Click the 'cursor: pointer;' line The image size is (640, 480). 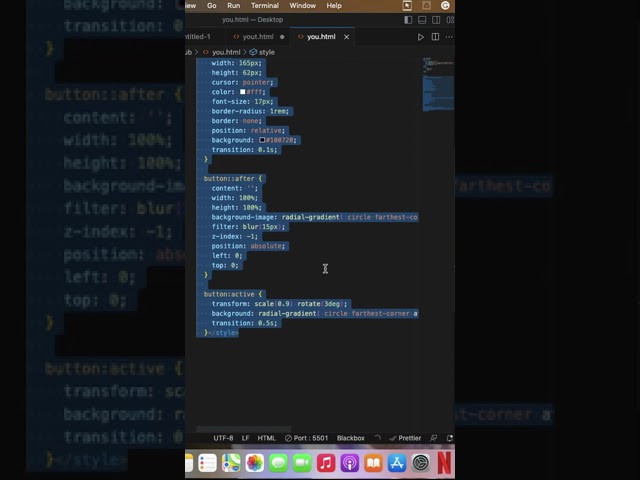pos(242,82)
